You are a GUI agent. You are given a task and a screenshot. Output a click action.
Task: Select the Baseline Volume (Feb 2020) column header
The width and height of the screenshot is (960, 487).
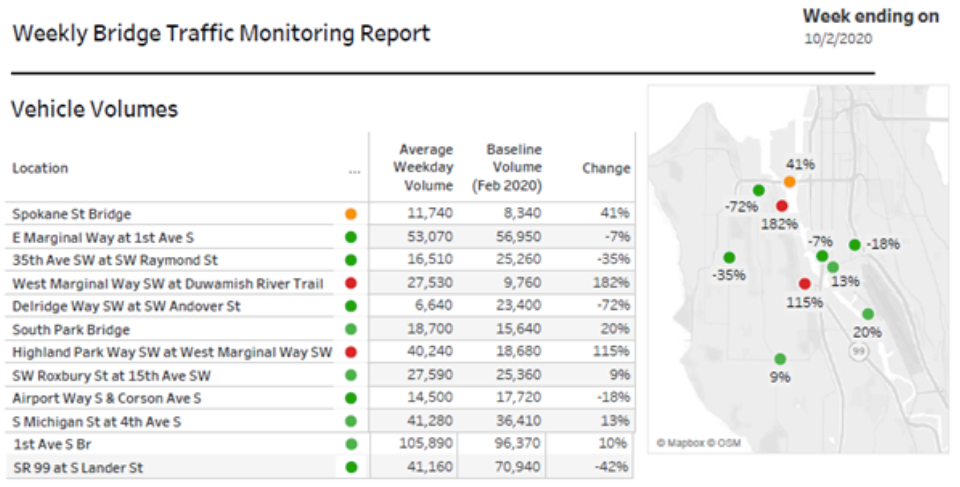coord(512,167)
